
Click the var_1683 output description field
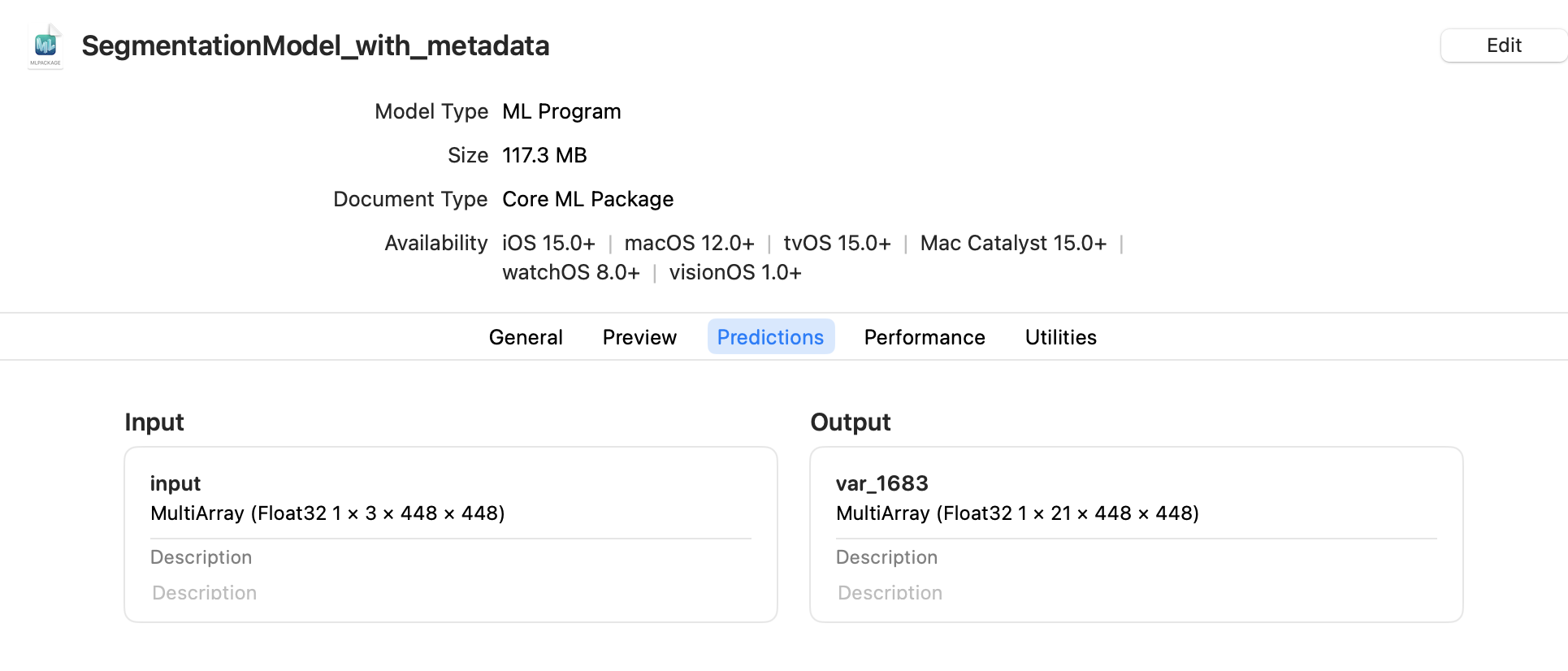[1137, 593]
